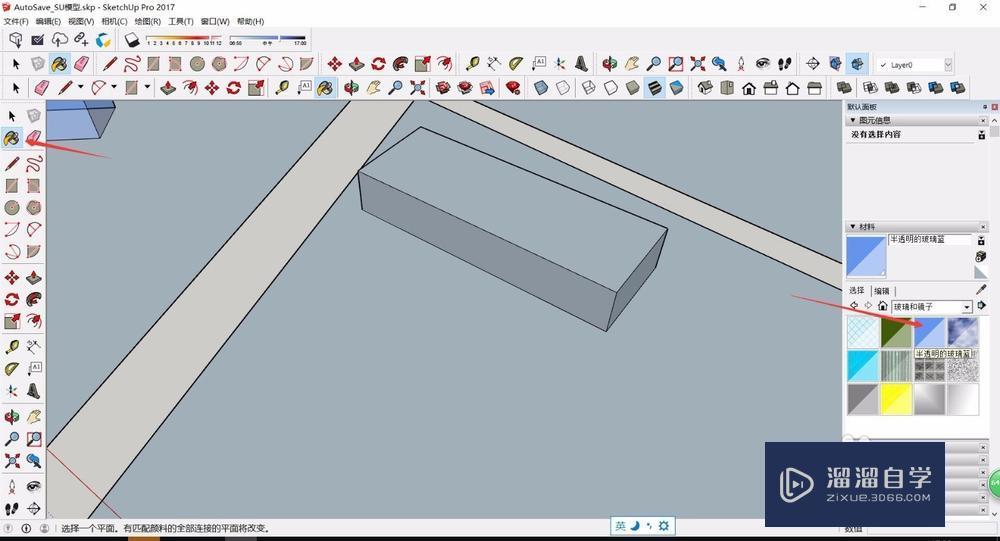1000x541 pixels.
Task: Select the Circle tool in left toolbar
Action: click(x=11, y=207)
